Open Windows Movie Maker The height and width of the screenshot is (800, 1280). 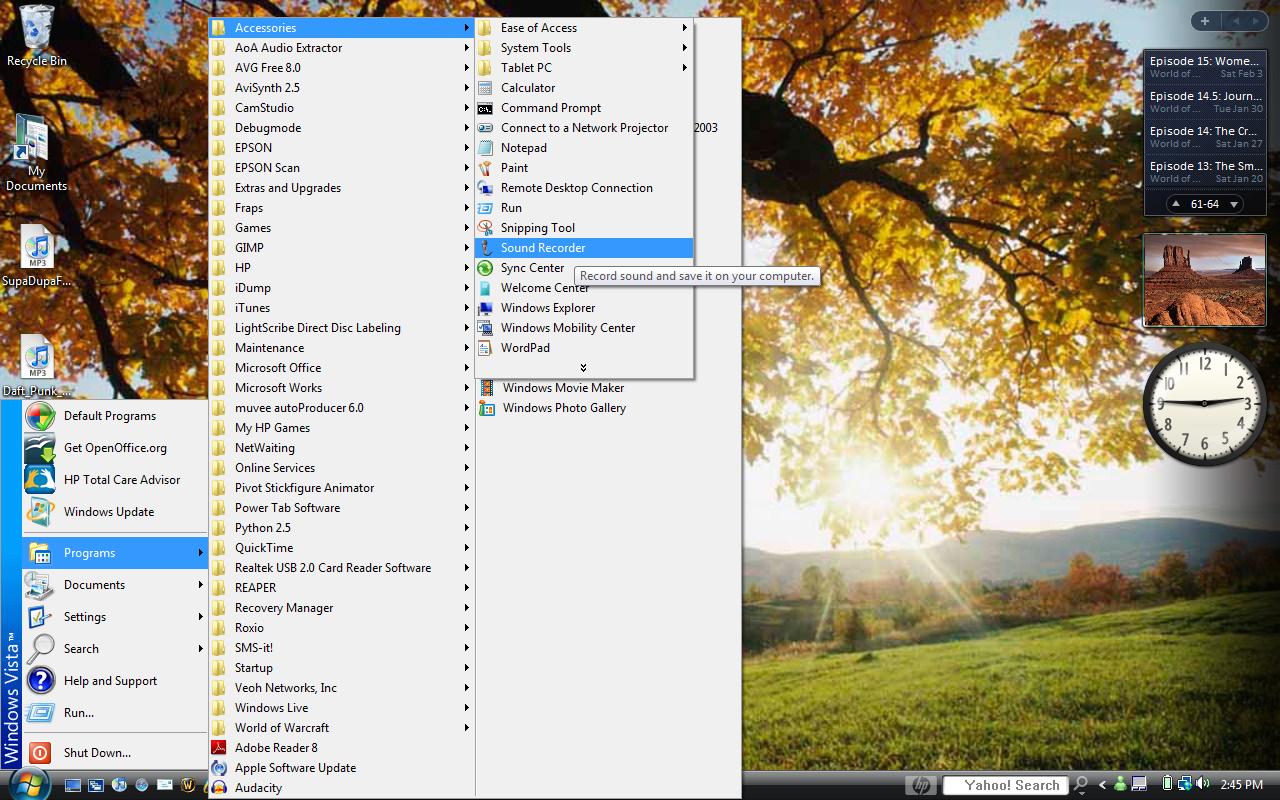(607, 388)
